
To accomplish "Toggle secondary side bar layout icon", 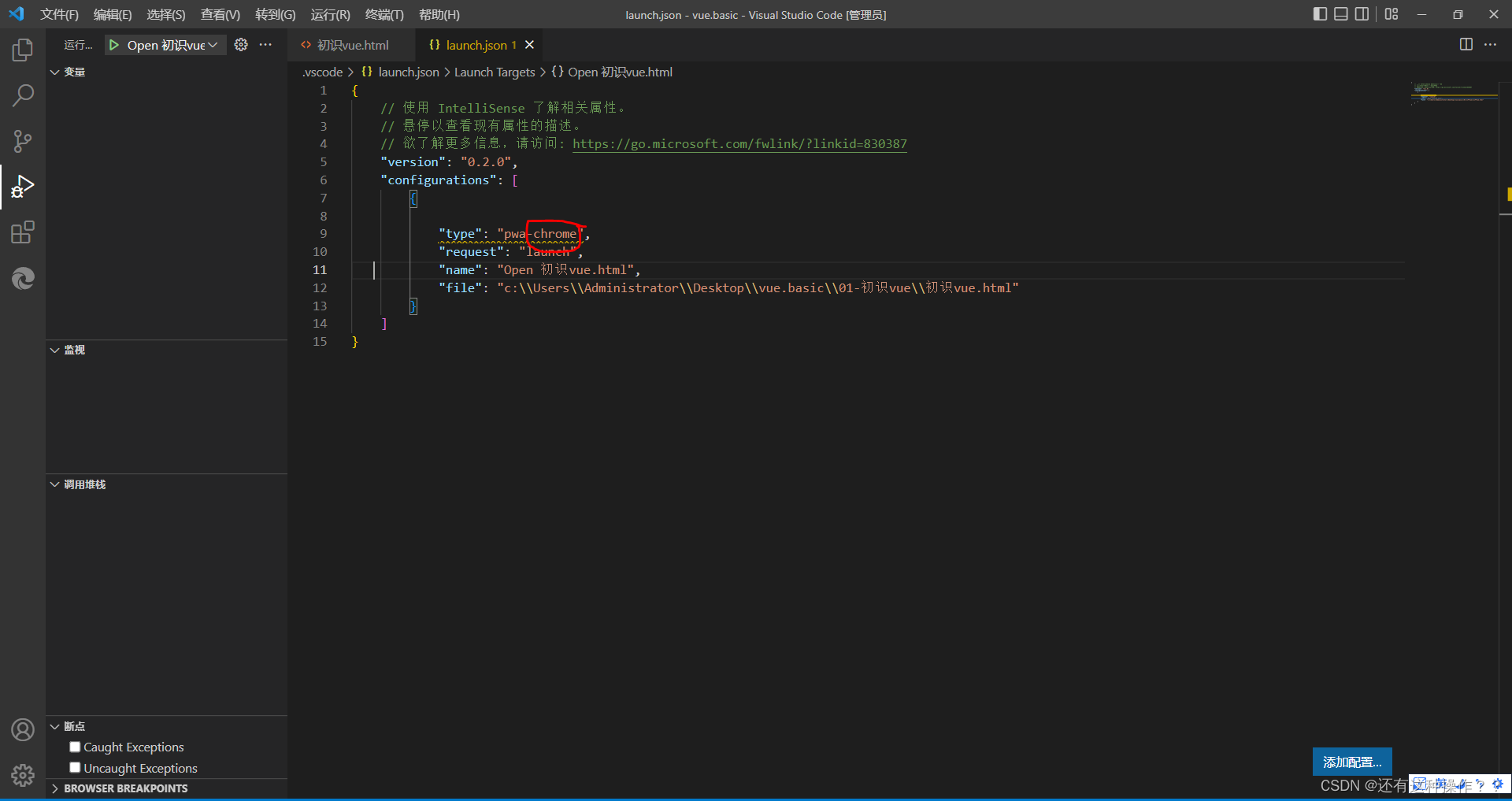I will pyautogui.click(x=1362, y=14).
